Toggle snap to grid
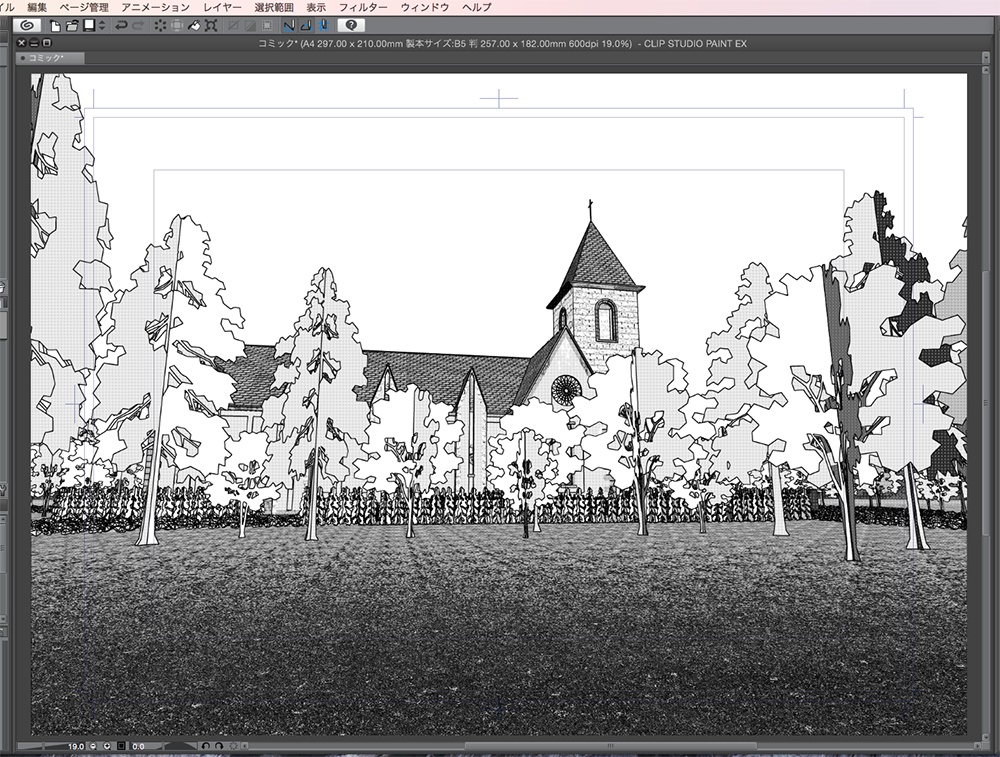Viewport: 1000px width, 757px height. tap(323, 26)
